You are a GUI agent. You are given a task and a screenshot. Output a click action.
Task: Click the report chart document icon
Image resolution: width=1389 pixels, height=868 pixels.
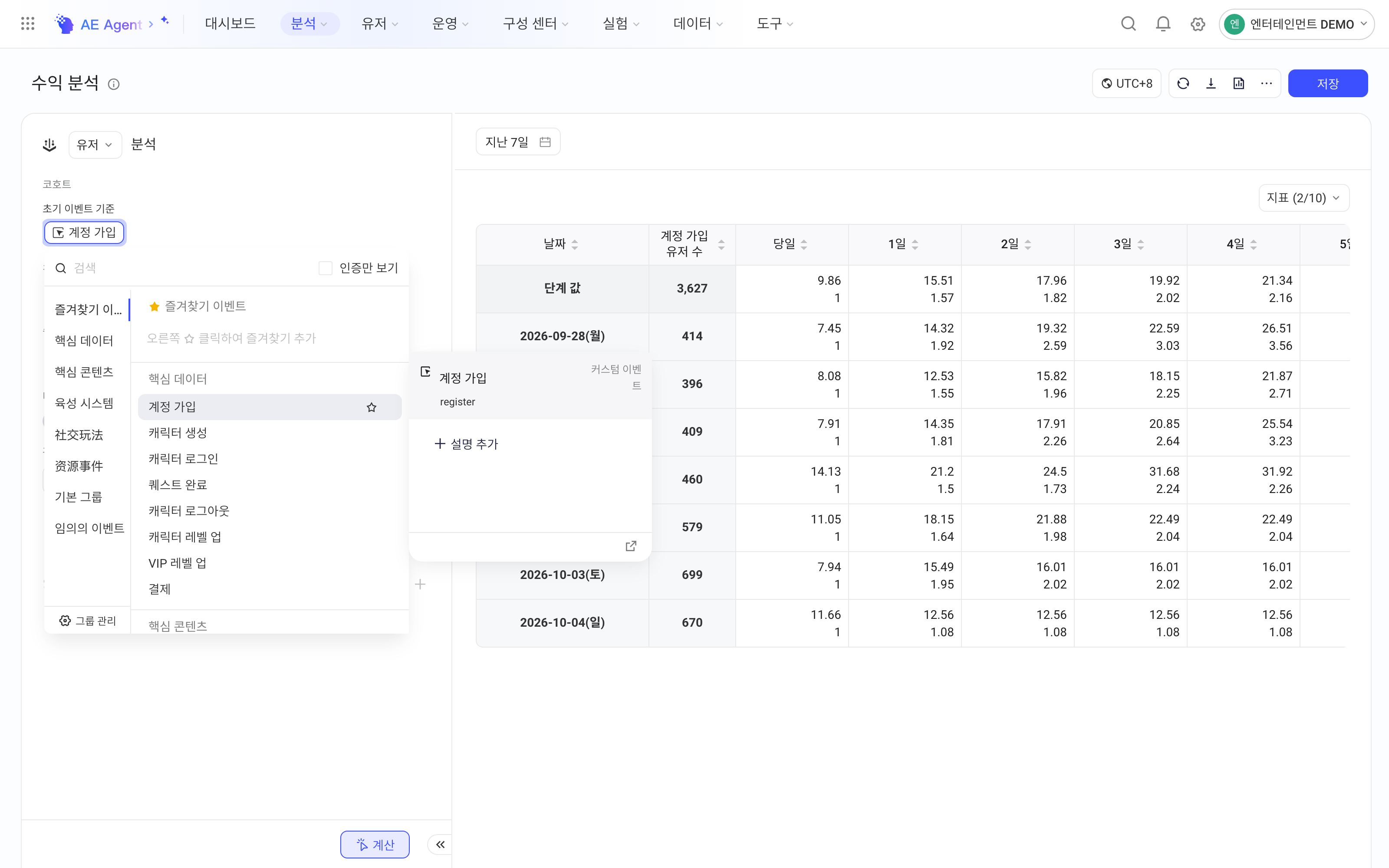tap(1239, 83)
